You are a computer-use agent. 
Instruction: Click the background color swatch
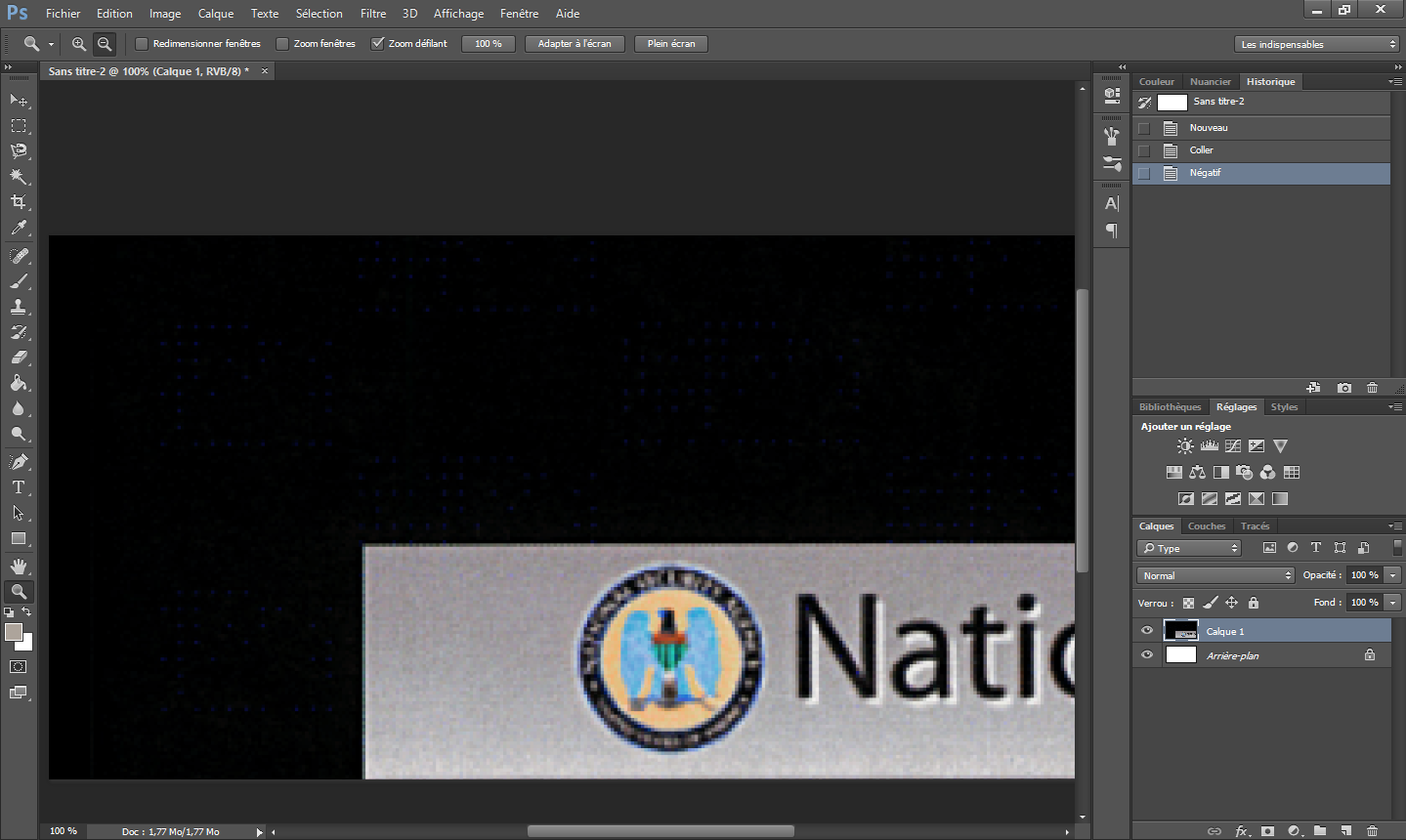point(27,645)
